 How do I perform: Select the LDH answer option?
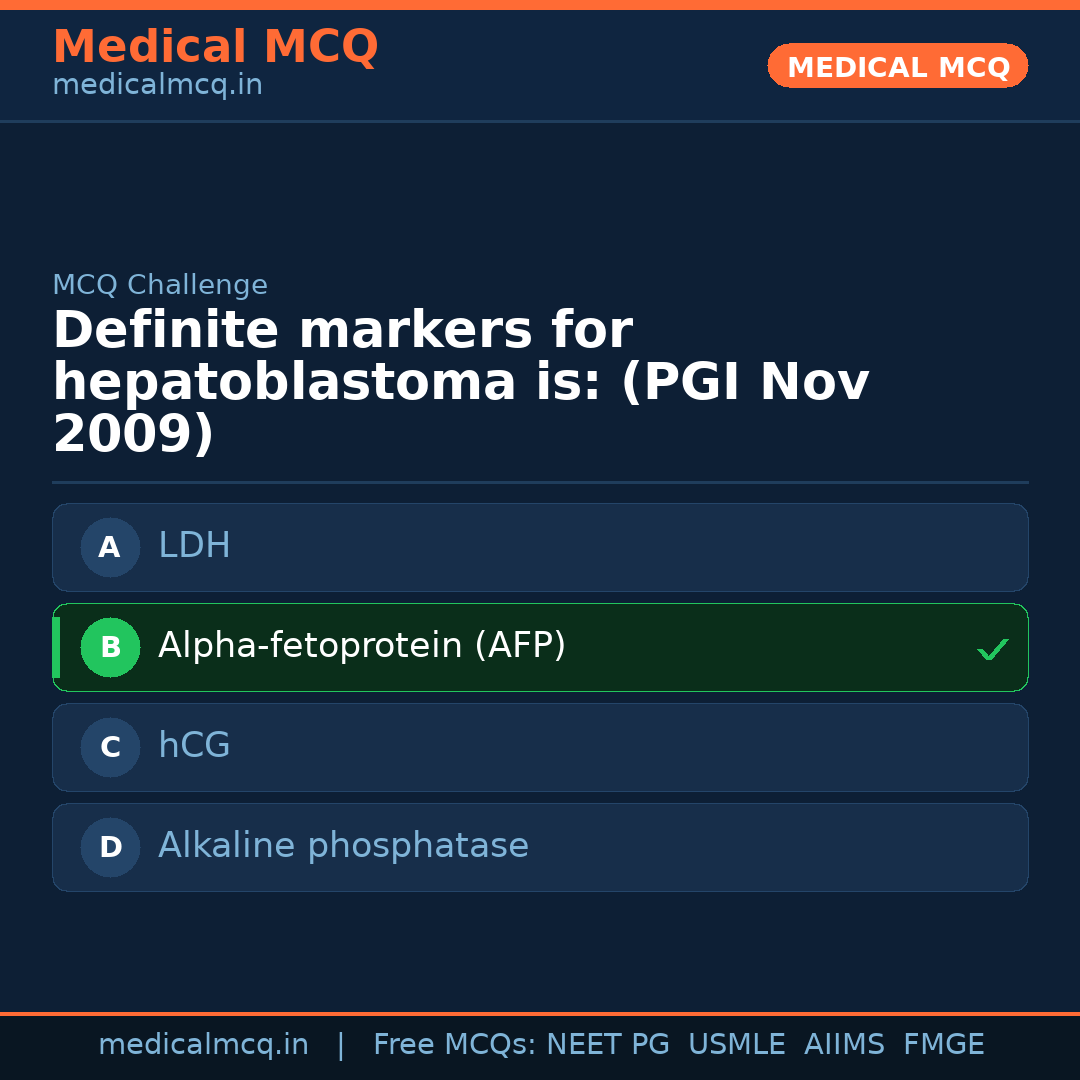[194, 546]
